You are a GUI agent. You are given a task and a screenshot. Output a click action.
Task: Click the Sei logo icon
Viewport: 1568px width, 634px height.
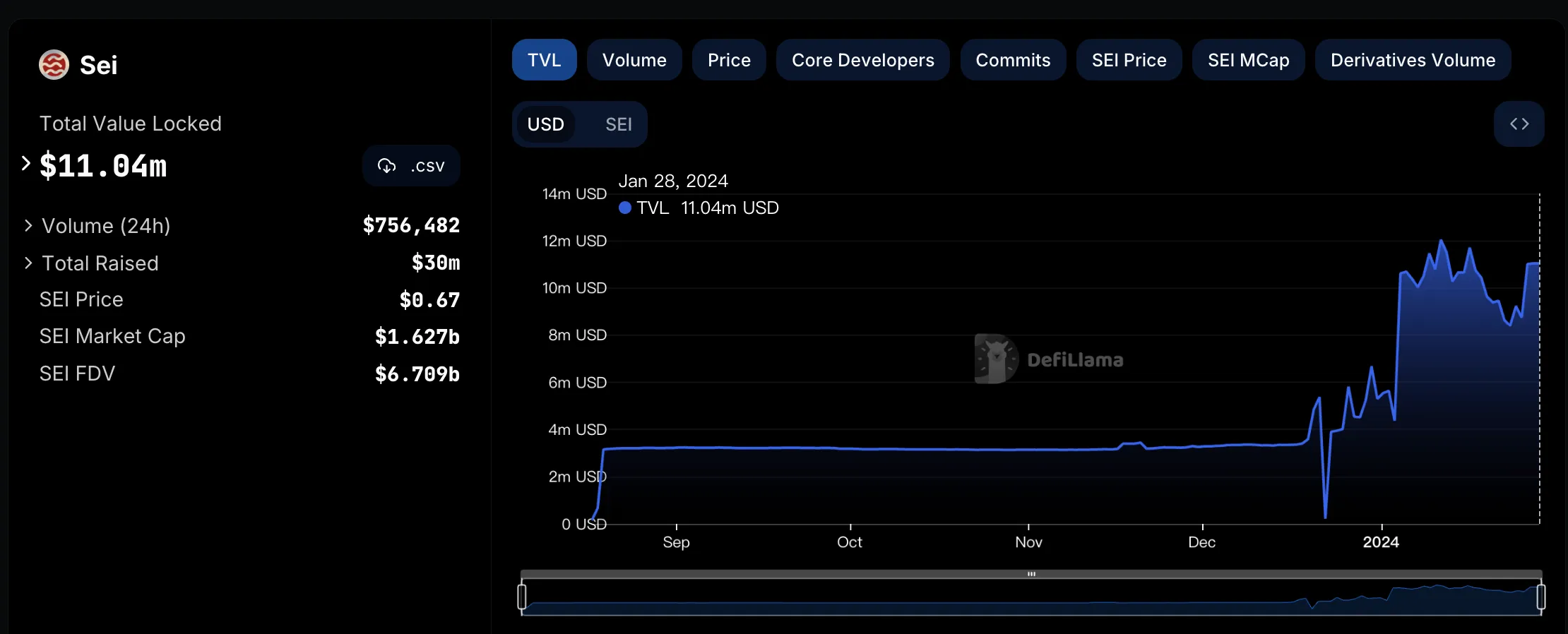pos(54,65)
